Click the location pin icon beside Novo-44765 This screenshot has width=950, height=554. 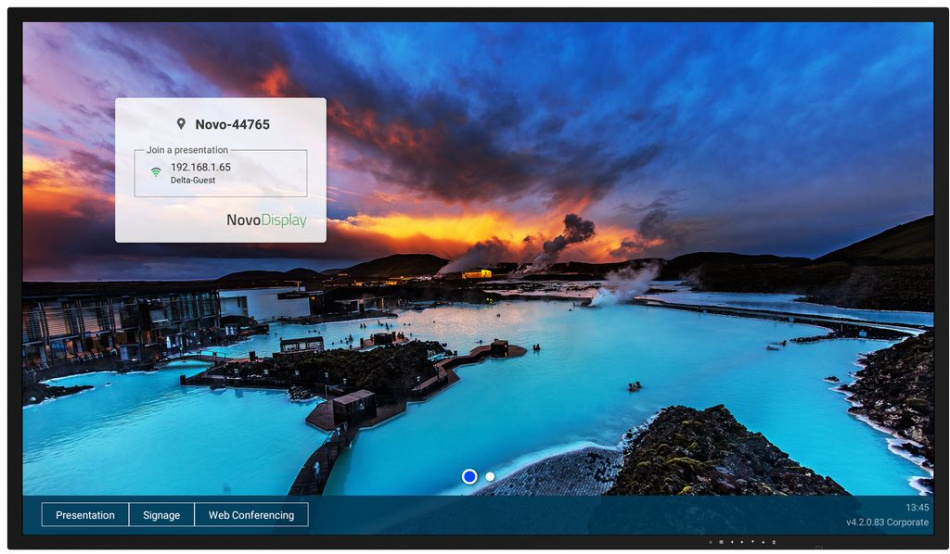[x=181, y=124]
